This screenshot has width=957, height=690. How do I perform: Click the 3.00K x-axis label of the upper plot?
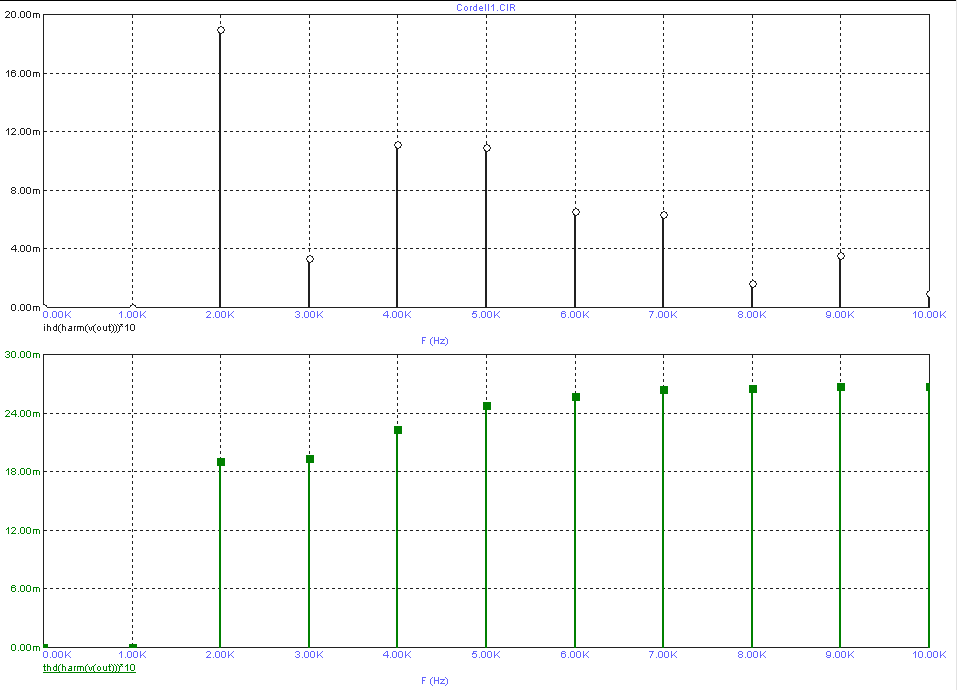[x=309, y=315]
